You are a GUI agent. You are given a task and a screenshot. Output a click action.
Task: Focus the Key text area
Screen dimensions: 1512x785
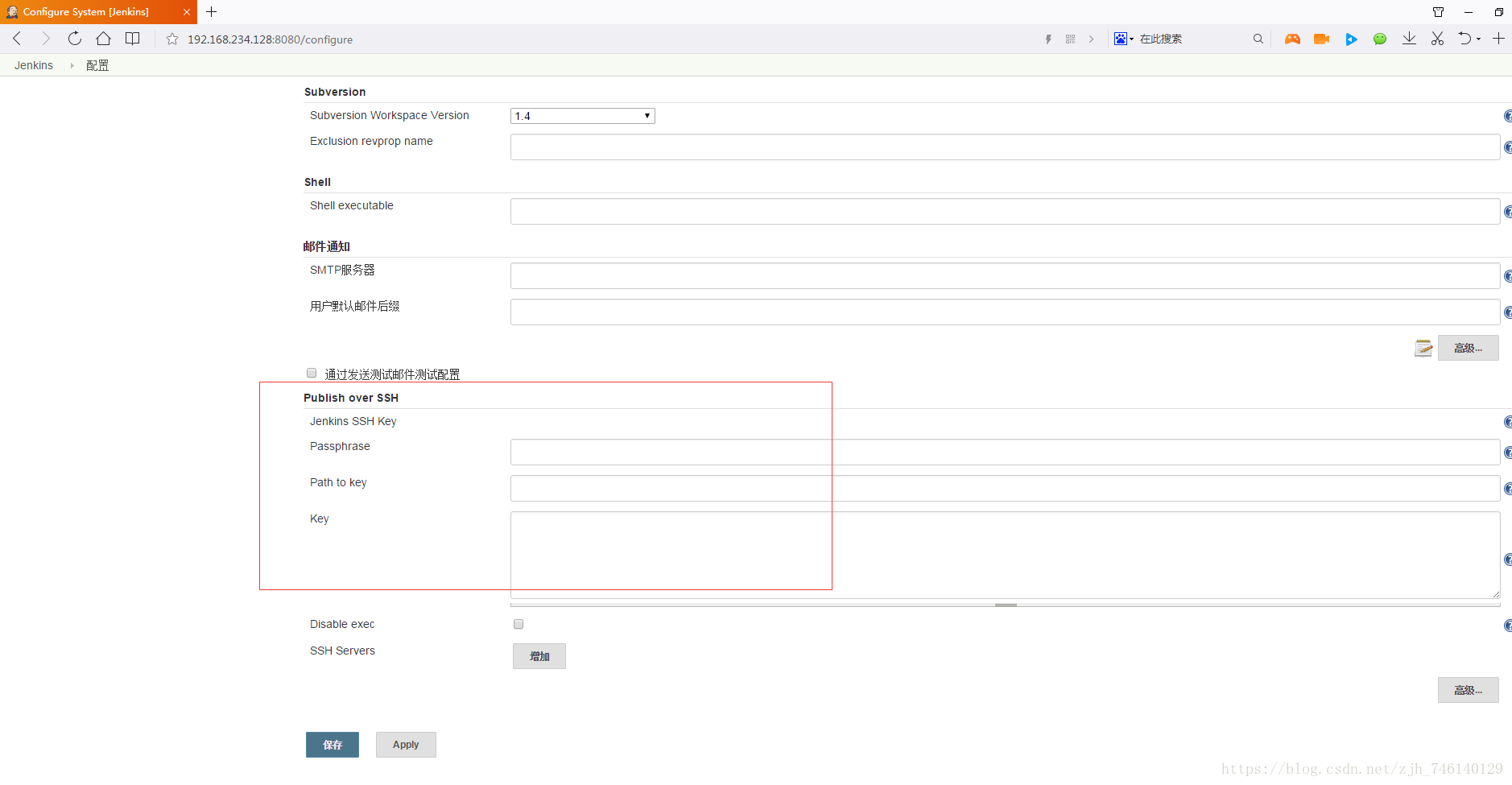click(x=1005, y=555)
